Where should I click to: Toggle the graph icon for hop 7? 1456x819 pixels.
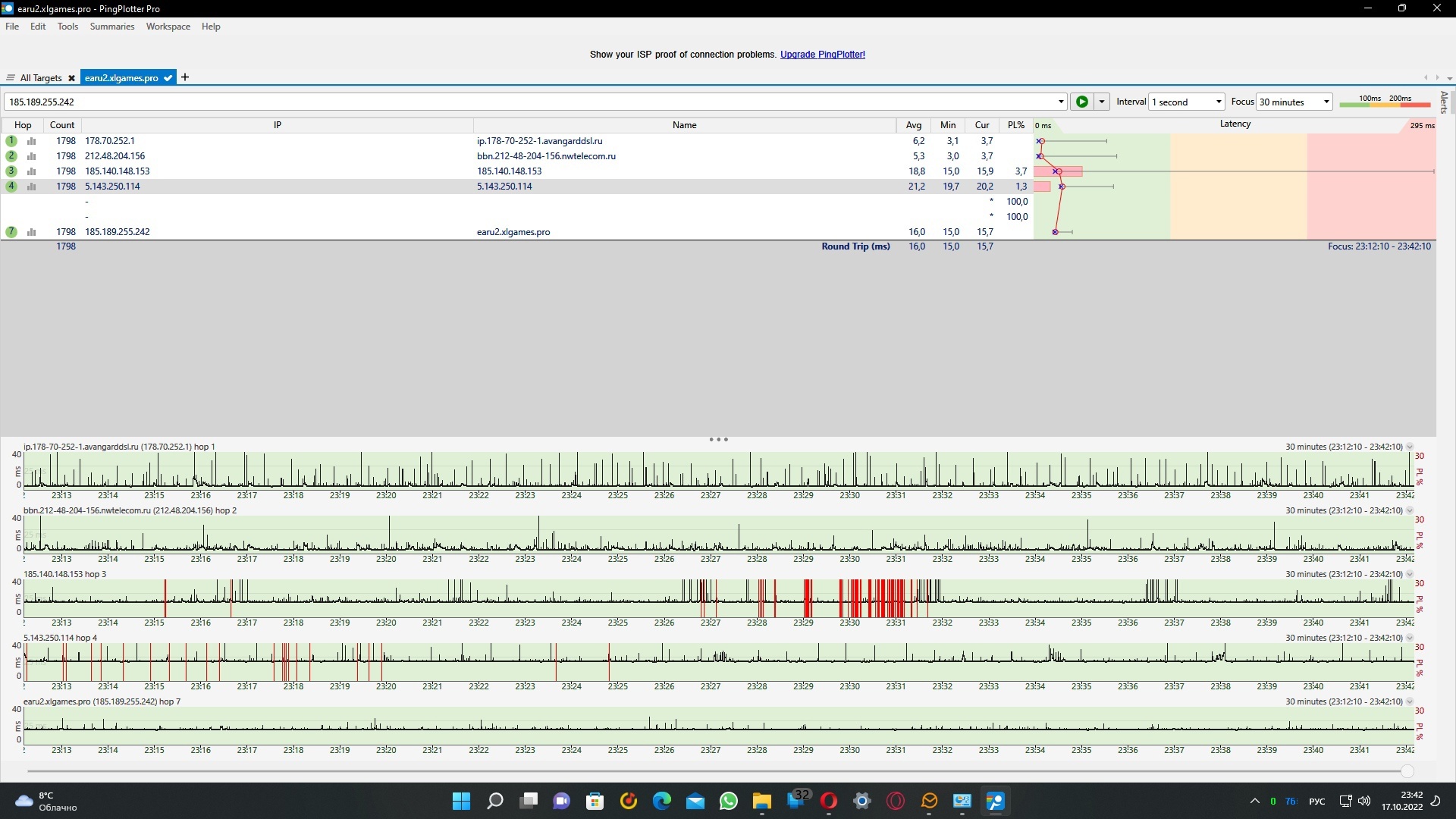coord(32,232)
